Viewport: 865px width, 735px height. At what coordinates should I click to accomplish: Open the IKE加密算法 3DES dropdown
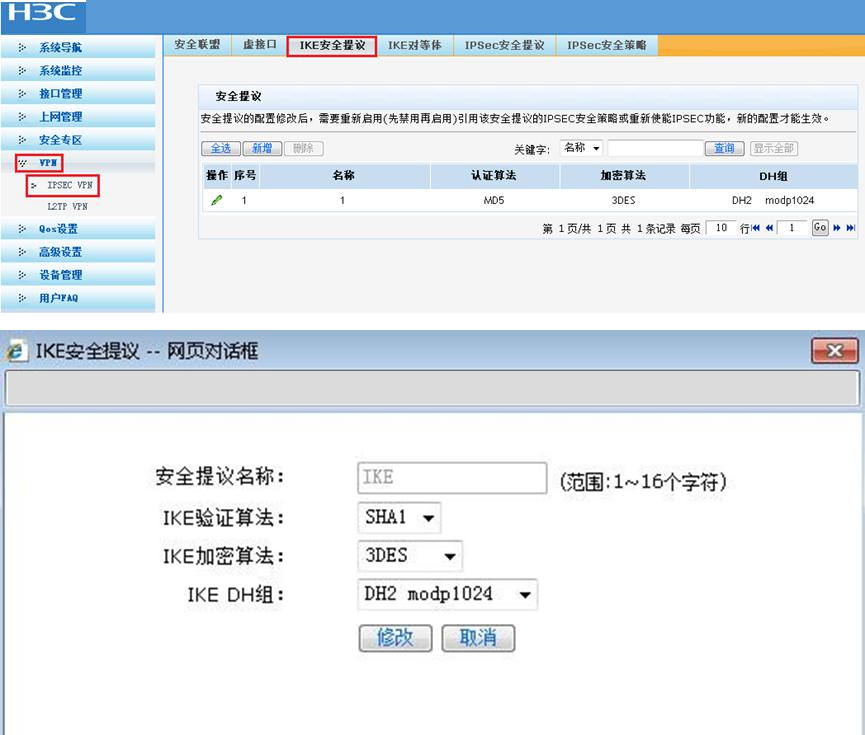tap(410, 556)
